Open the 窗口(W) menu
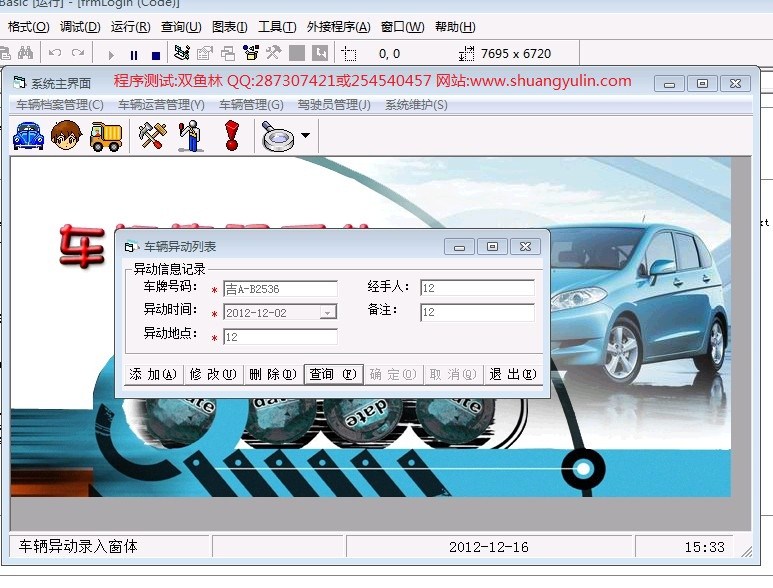Image resolution: width=773 pixels, height=588 pixels. coord(402,27)
